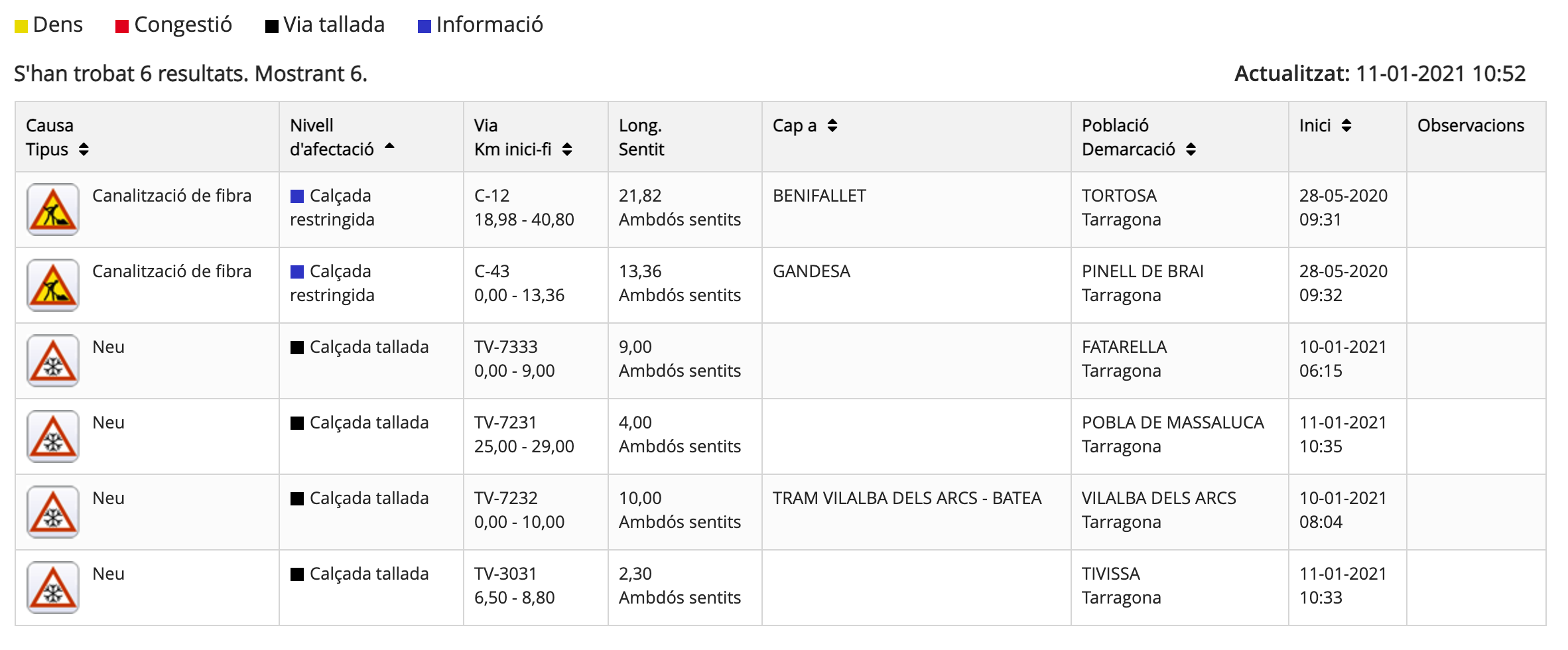Viewport: 1568px width, 650px height.
Task: Sort table by Via Km inici-fi
Action: click(567, 150)
